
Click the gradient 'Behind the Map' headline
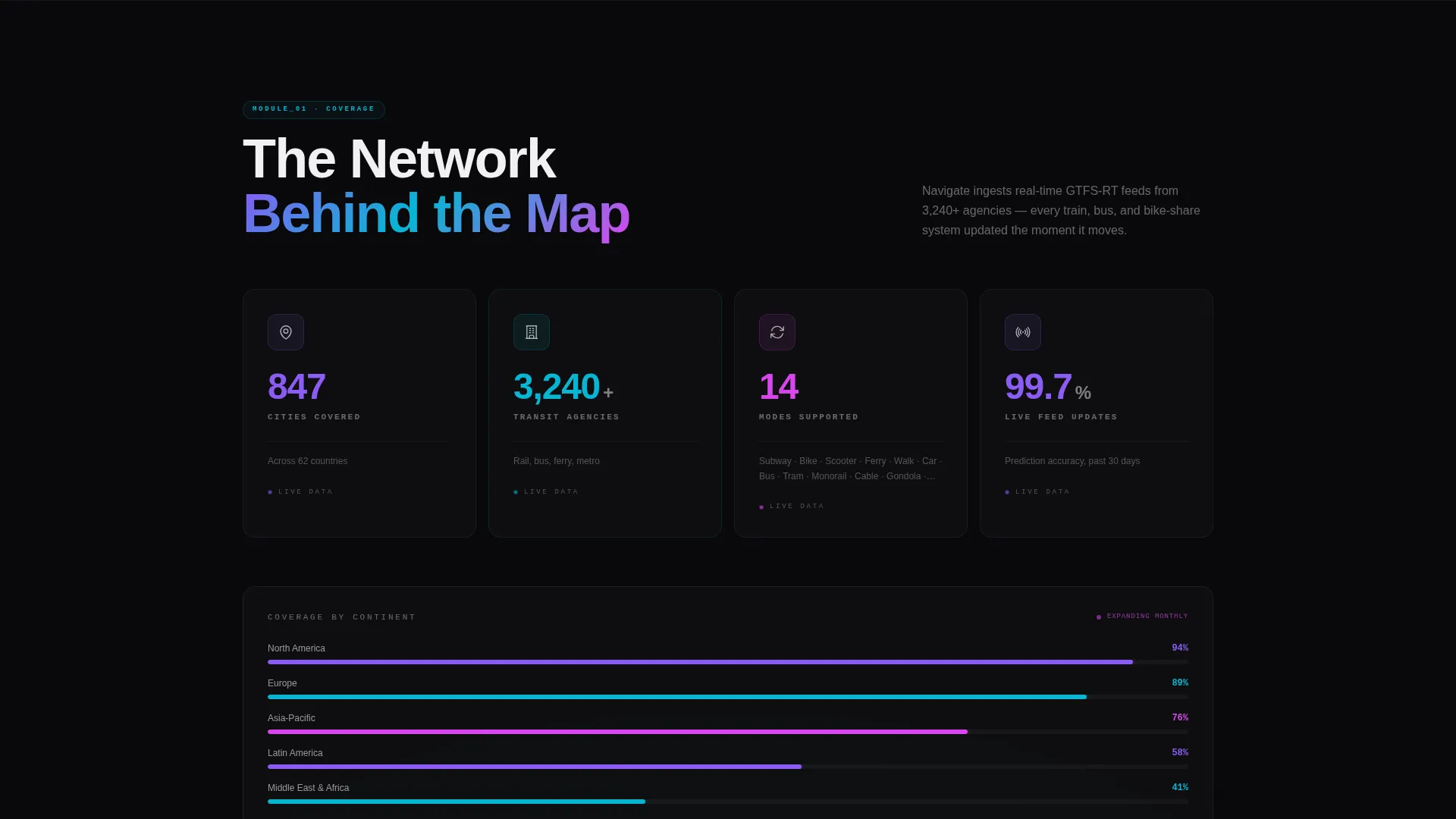coord(436,214)
